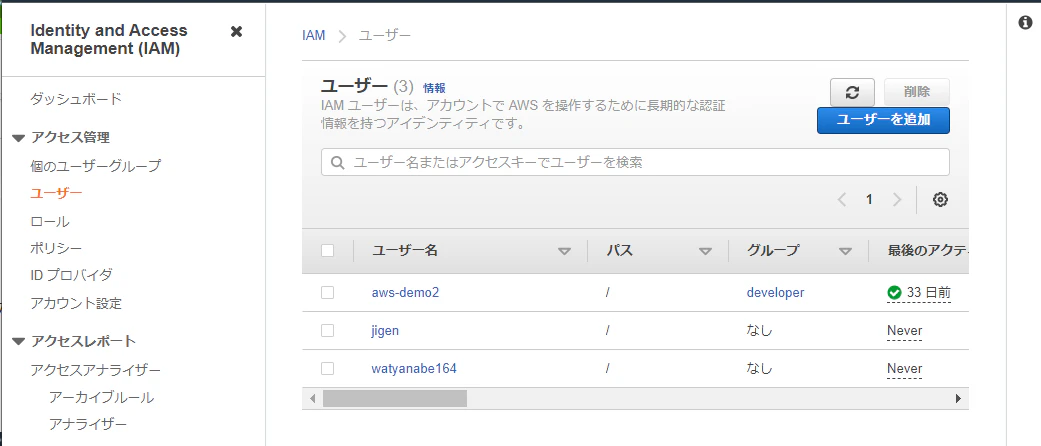Open アーカイブルール in sidebar
Screen dimensions: 1041x446
102,398
